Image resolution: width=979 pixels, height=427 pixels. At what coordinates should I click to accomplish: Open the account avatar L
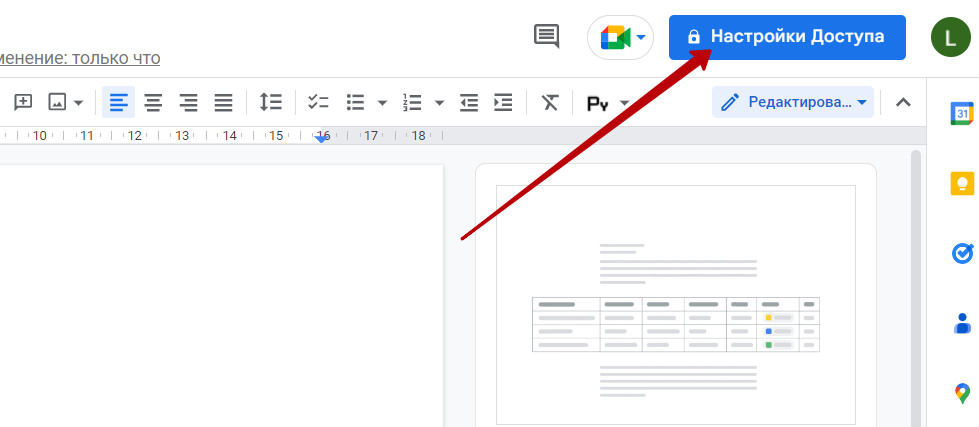click(x=950, y=37)
